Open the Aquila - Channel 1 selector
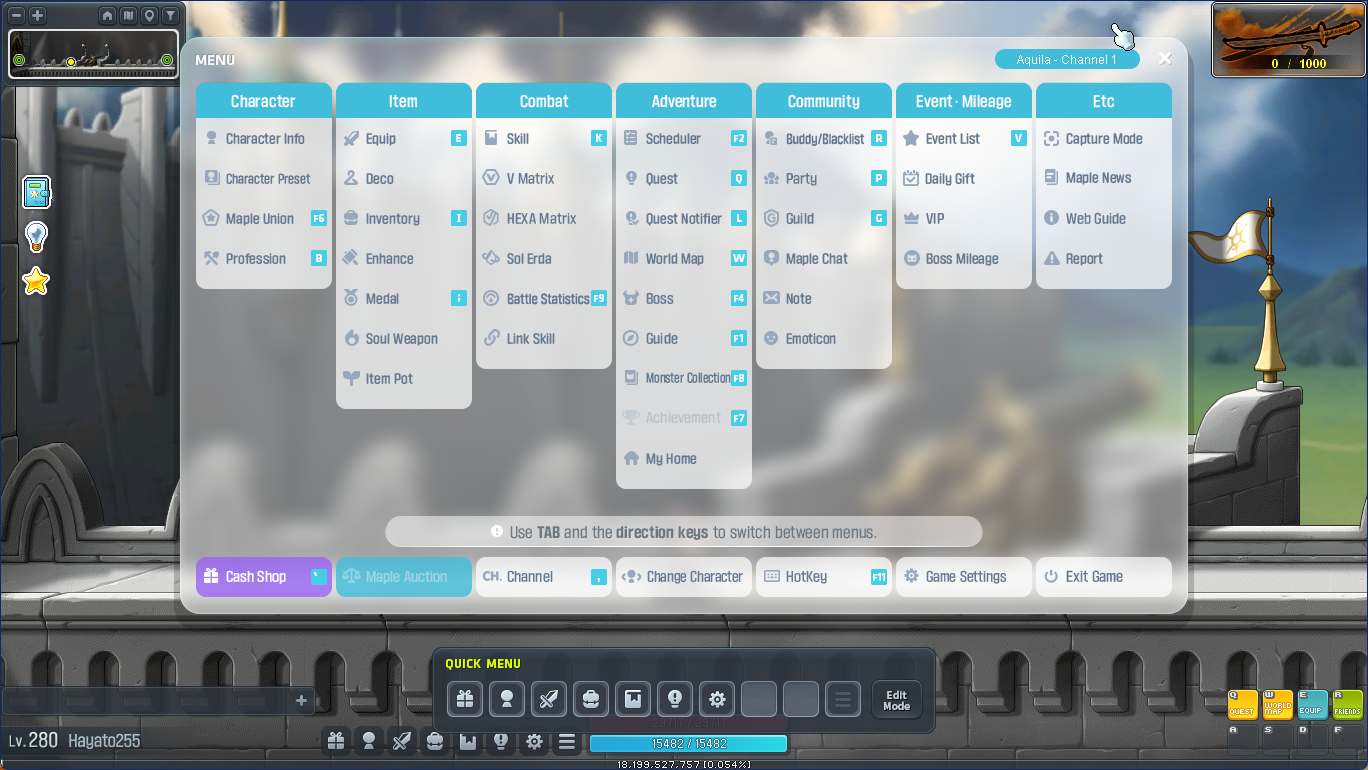Screen dimensions: 1368x770 coord(1066,60)
